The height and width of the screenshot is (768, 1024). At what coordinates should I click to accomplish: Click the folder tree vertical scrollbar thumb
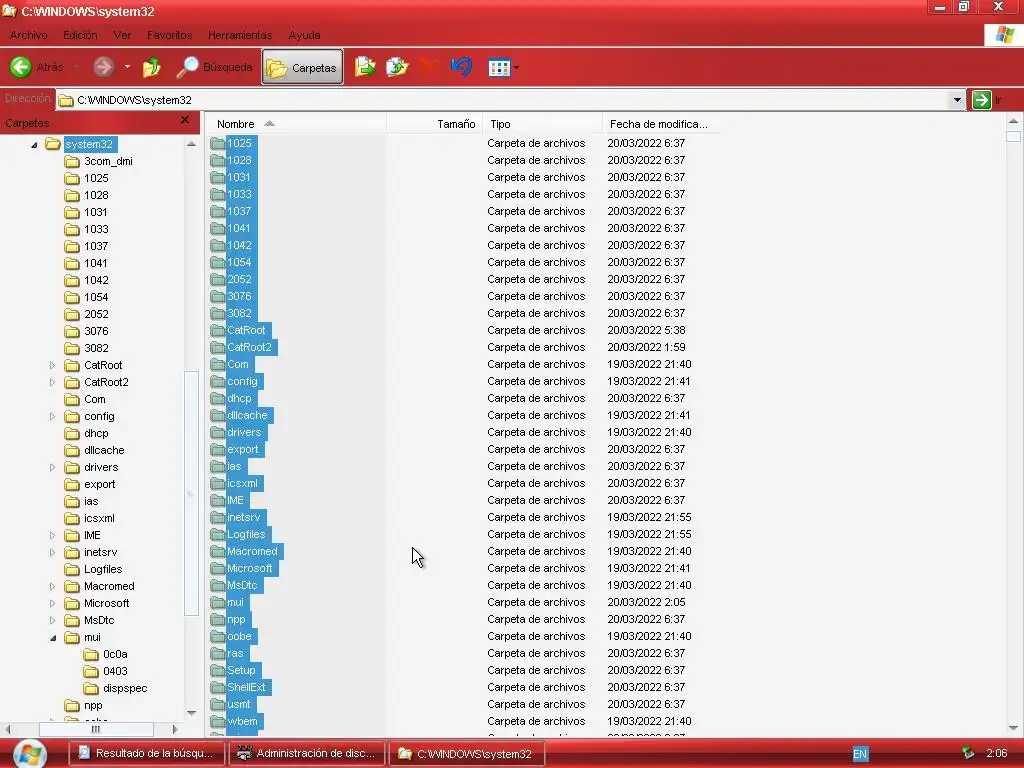(191, 493)
